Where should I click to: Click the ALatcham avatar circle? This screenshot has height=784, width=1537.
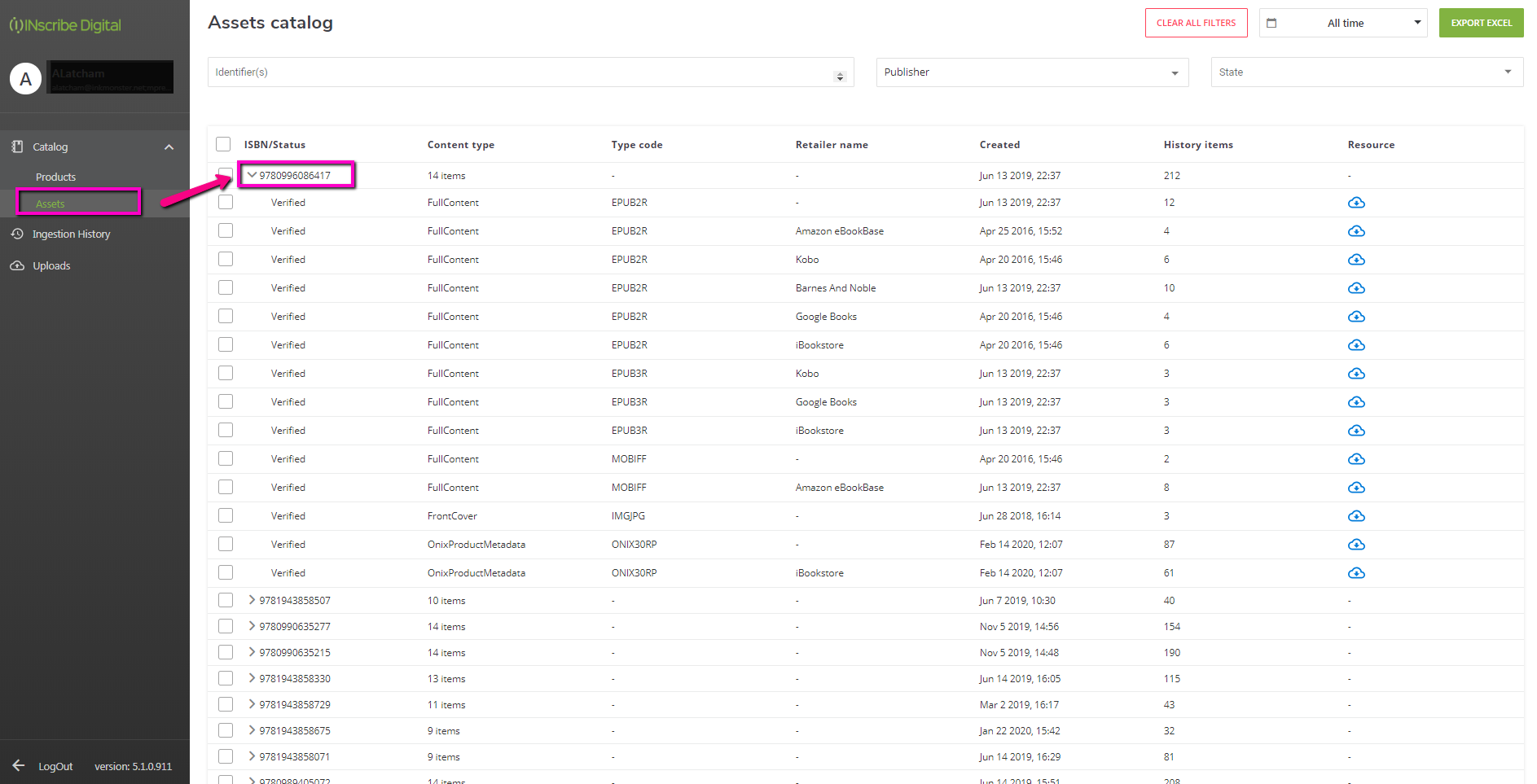[26, 79]
